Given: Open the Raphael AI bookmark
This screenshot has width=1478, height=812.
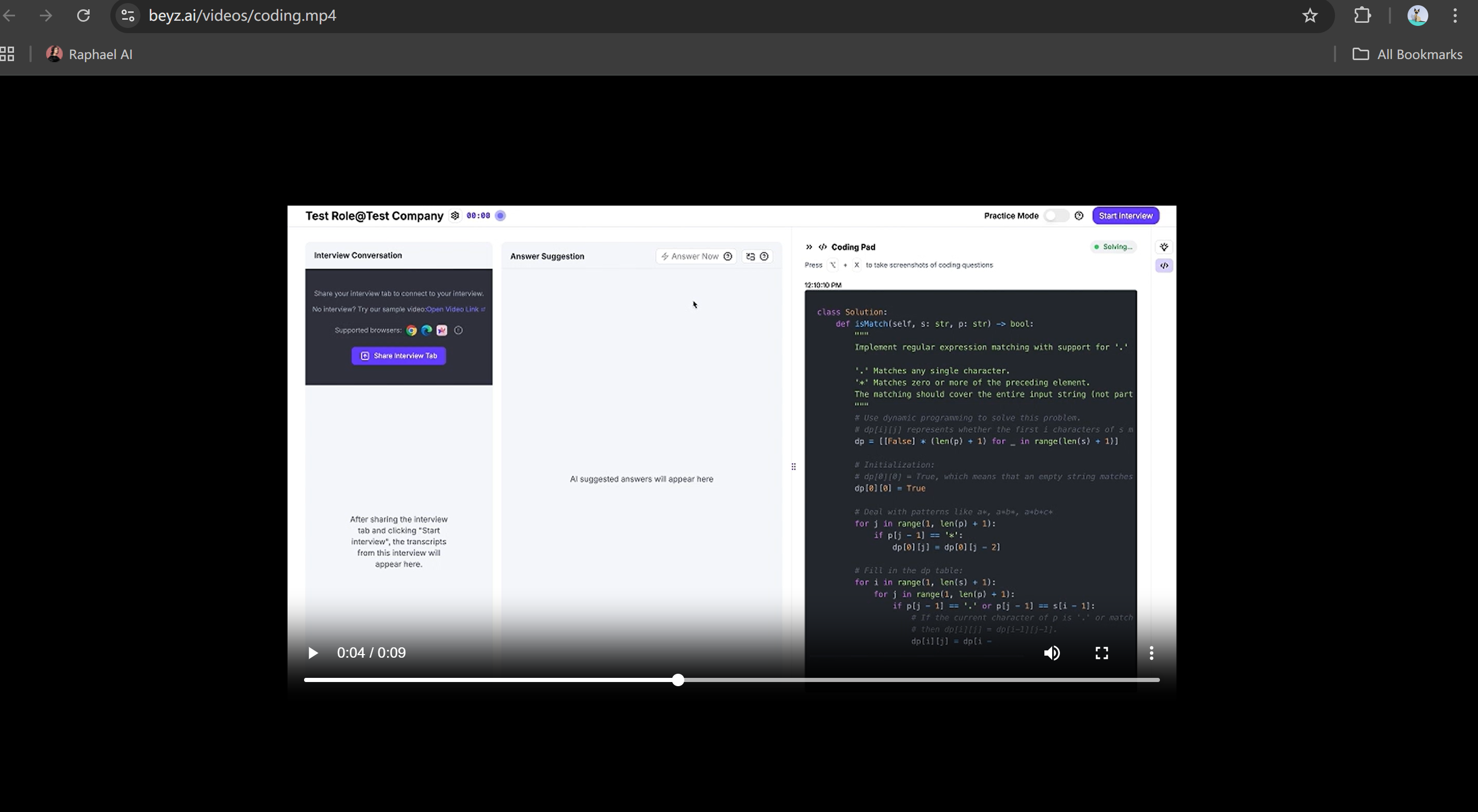Looking at the screenshot, I should pyautogui.click(x=90, y=54).
